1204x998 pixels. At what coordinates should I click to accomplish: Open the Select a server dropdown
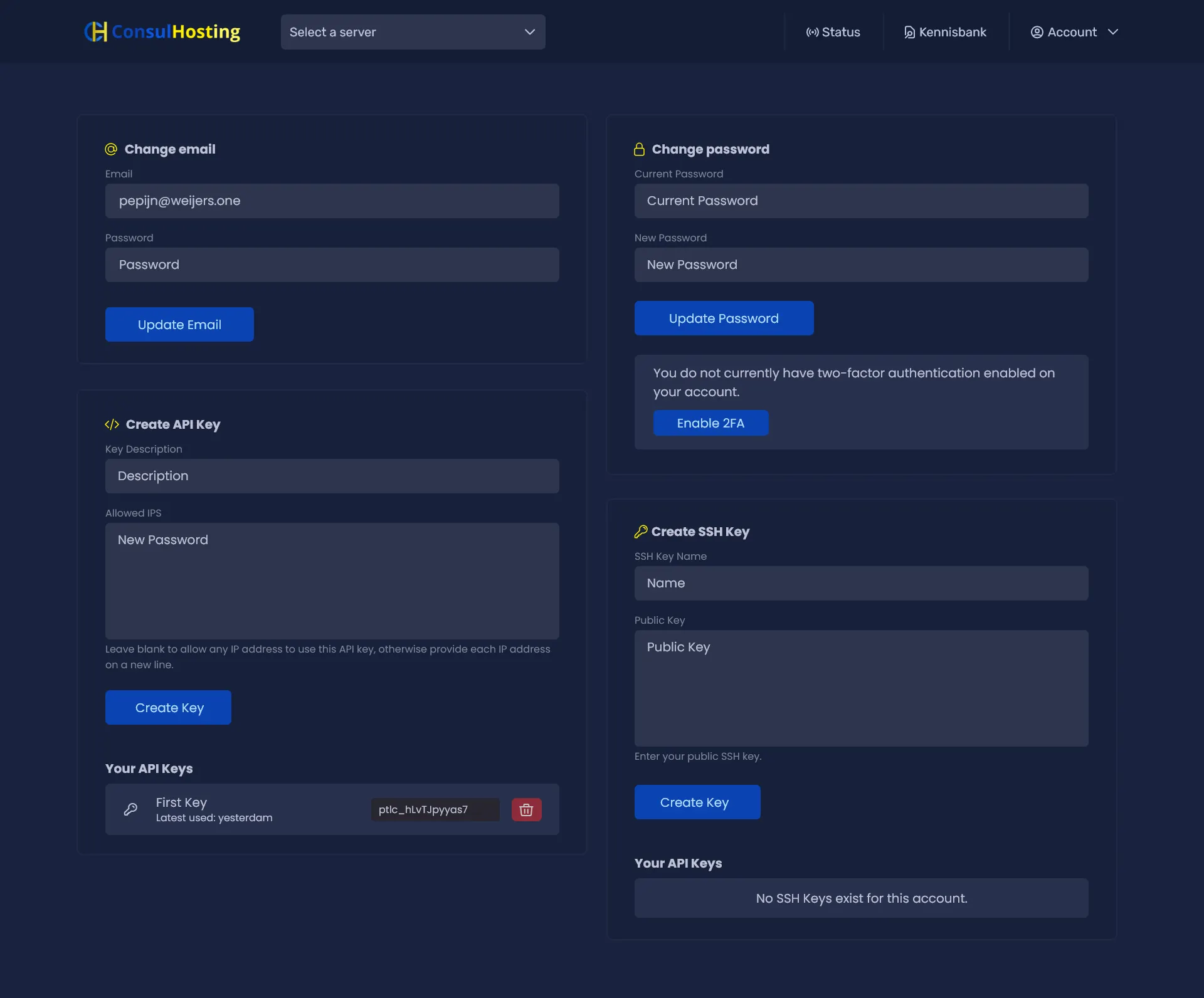point(413,32)
